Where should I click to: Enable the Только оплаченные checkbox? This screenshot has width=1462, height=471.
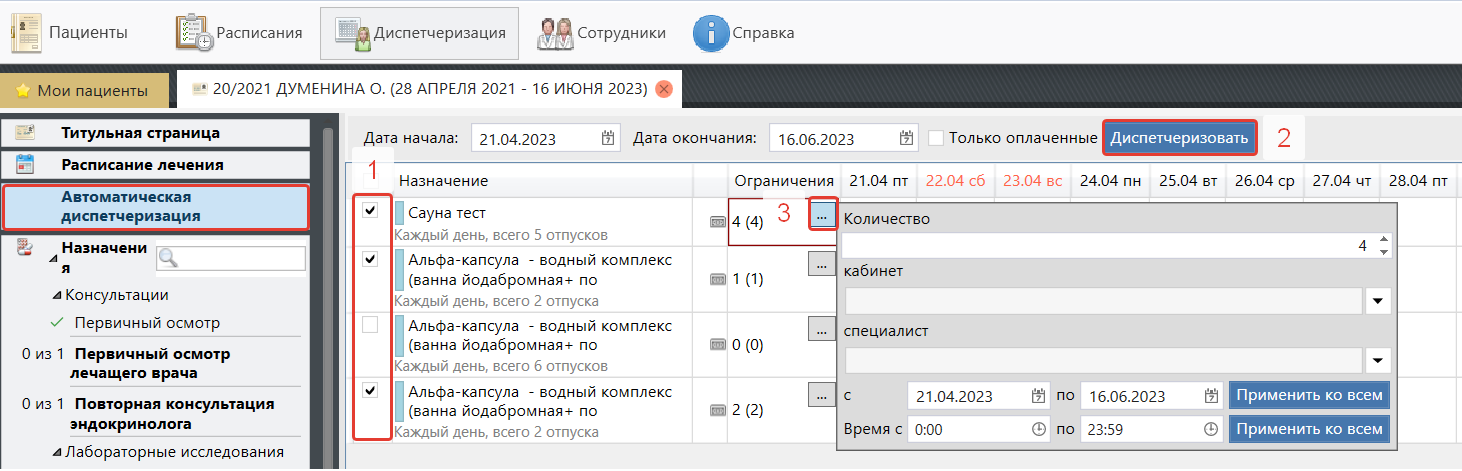point(936,138)
